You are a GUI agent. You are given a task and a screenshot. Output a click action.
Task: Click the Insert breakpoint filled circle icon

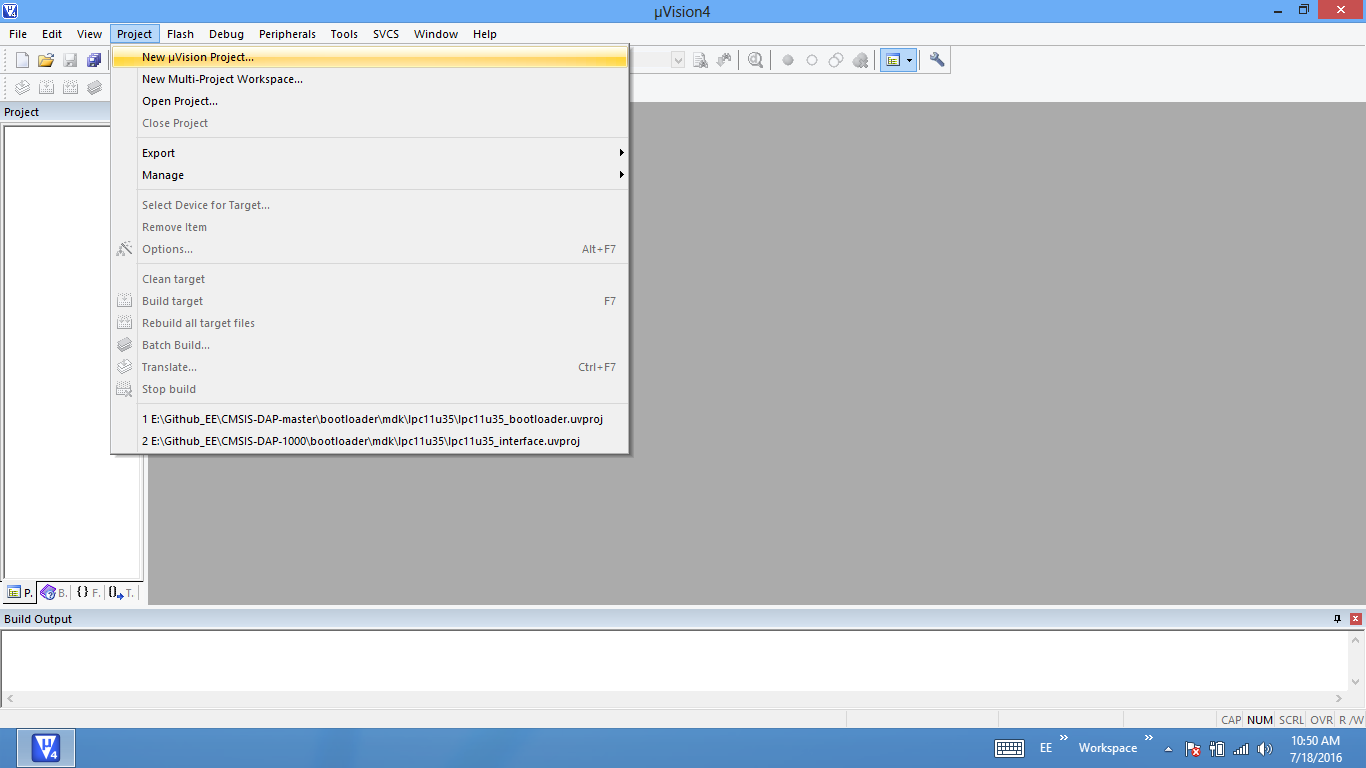point(788,60)
